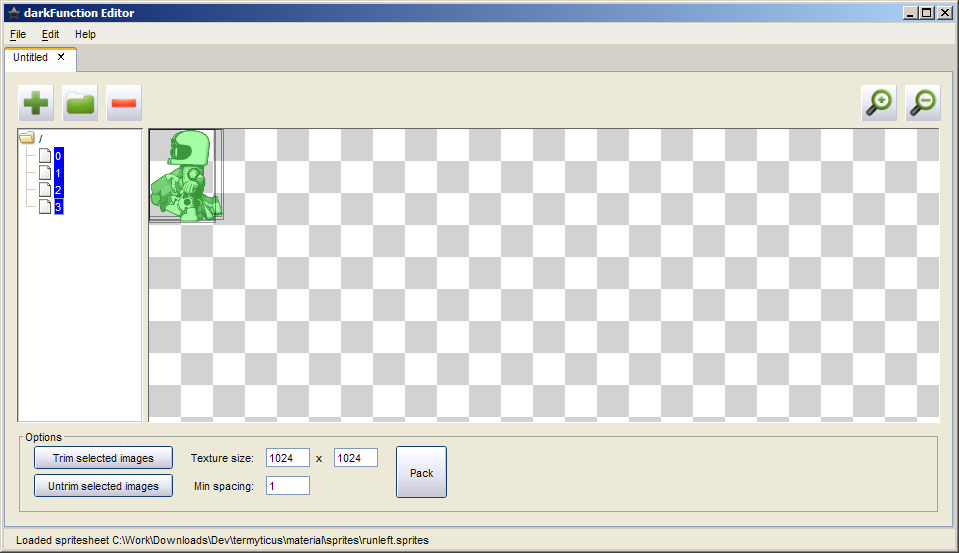Click the page icon beside sprite 0
This screenshot has height=553, width=959.
(x=45, y=155)
